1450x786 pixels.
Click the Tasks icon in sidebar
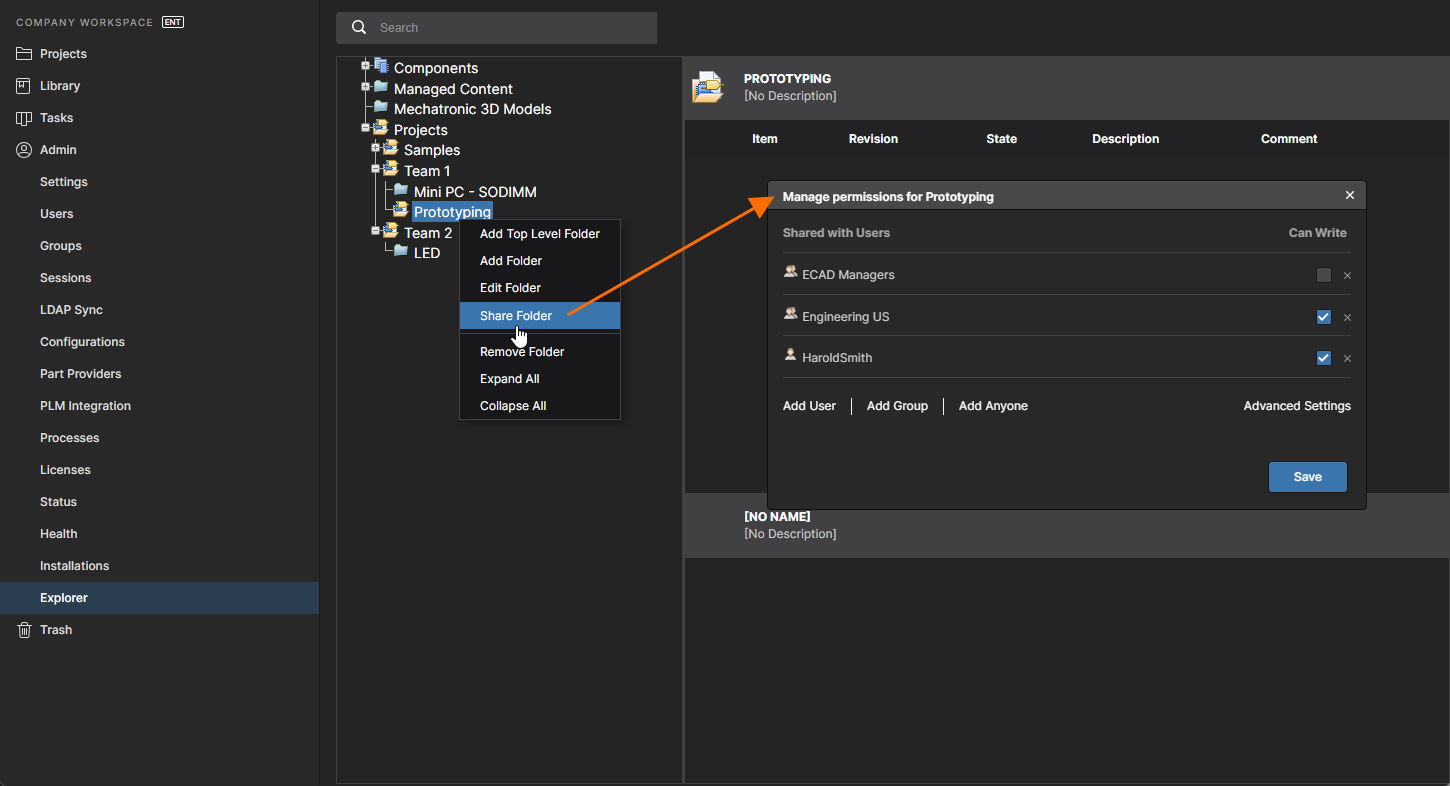[x=24, y=118]
